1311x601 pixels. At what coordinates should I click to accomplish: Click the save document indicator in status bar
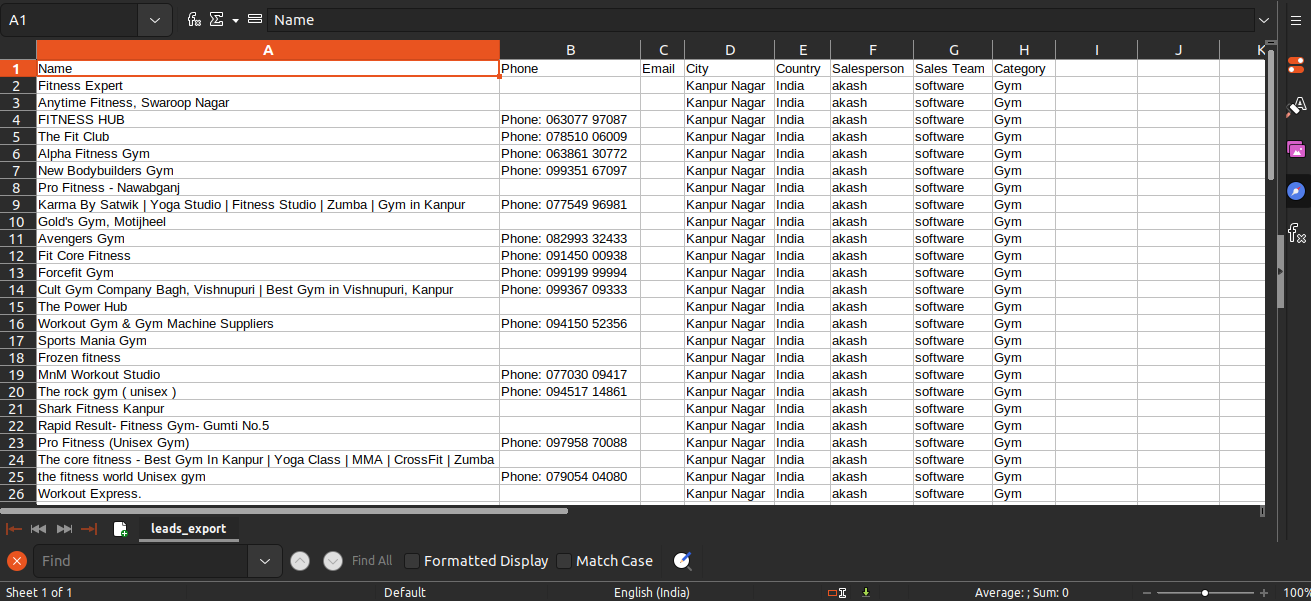864,592
